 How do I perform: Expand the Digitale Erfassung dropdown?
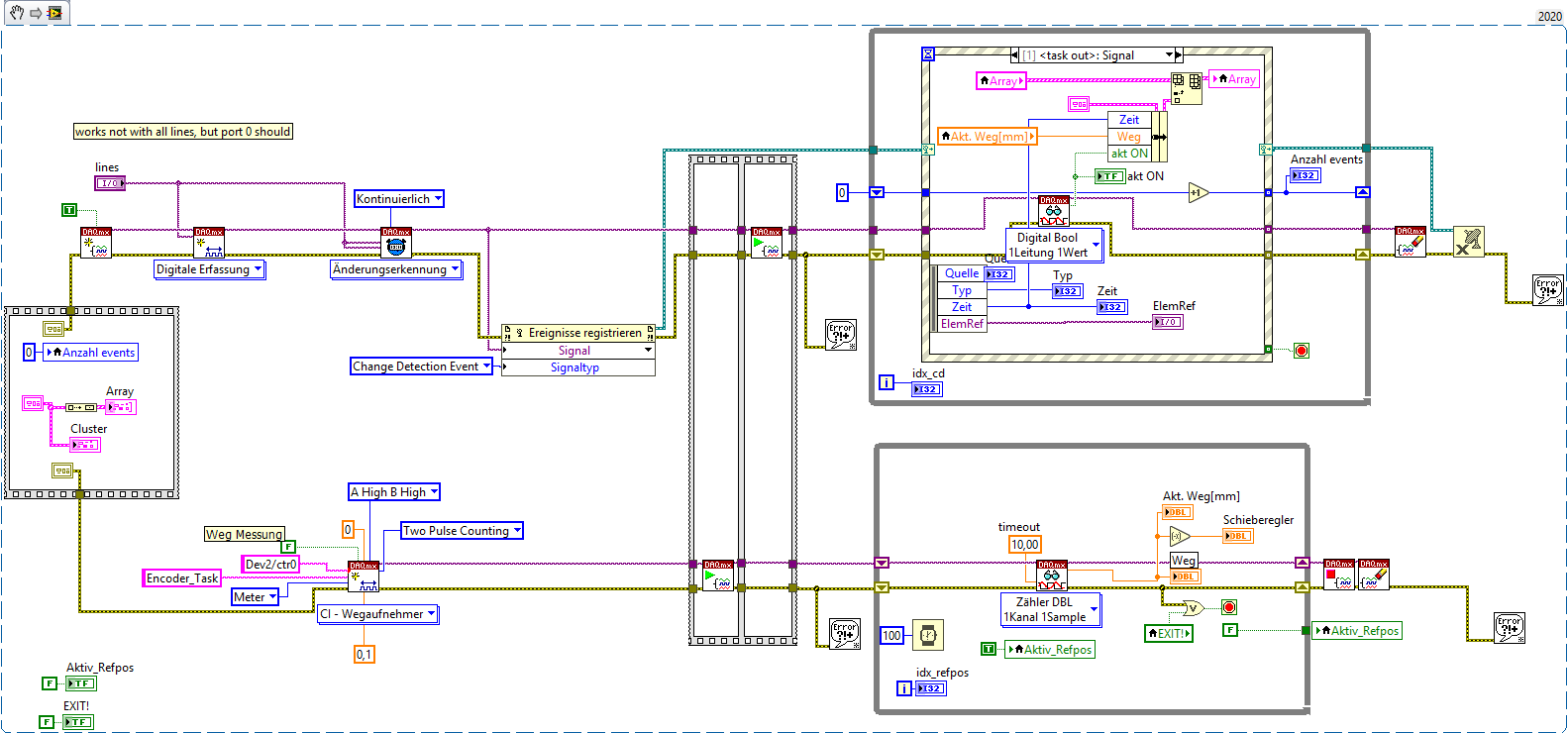click(x=210, y=269)
